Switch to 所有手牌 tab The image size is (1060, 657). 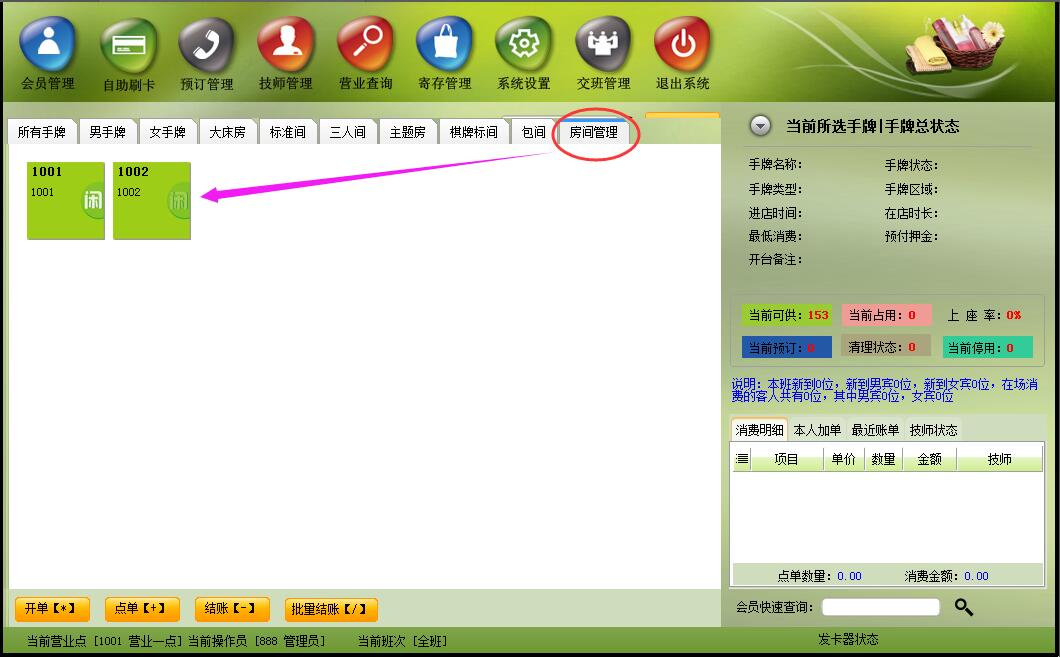click(x=42, y=132)
